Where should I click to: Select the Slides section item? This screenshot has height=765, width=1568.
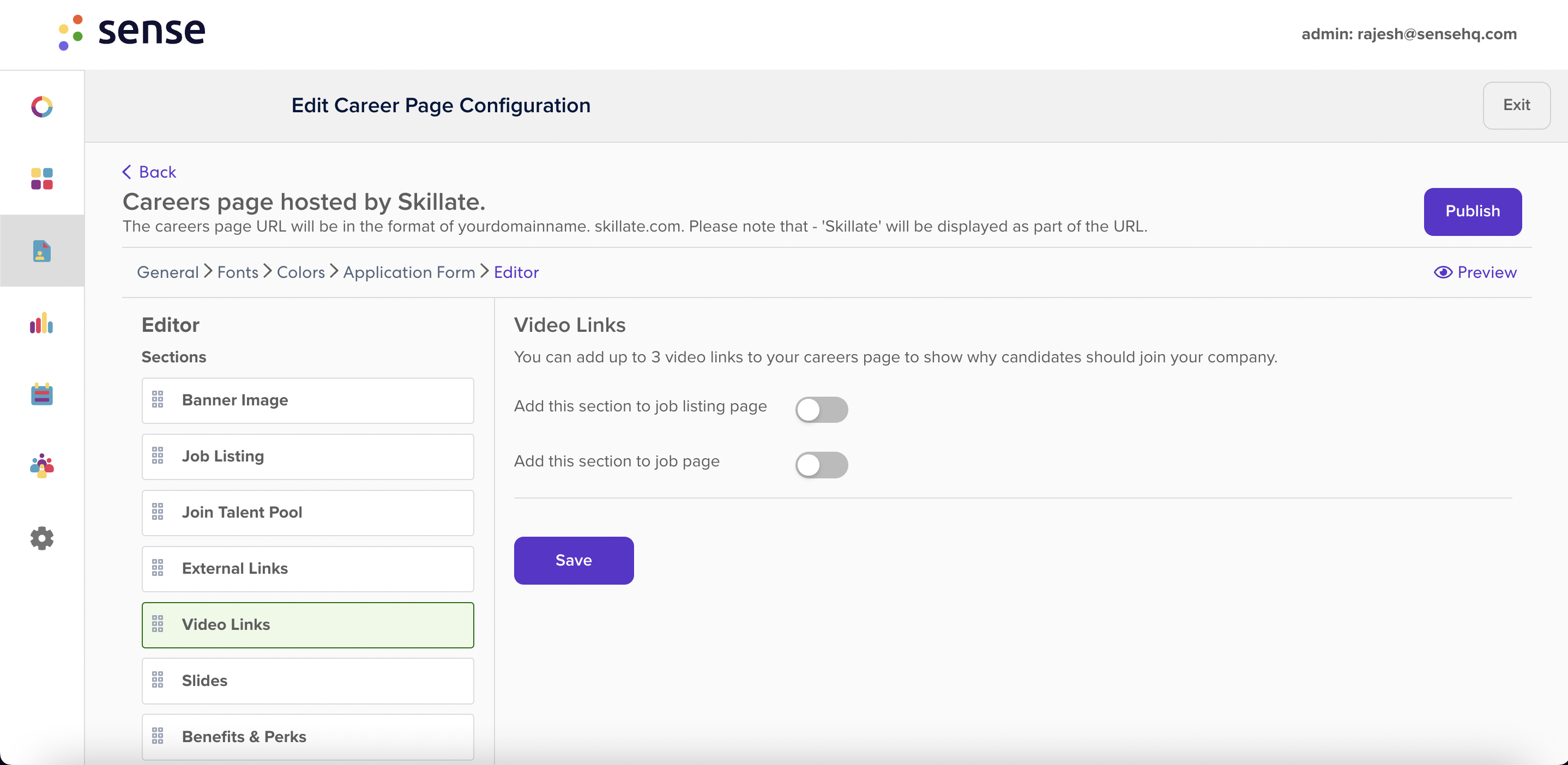point(307,681)
